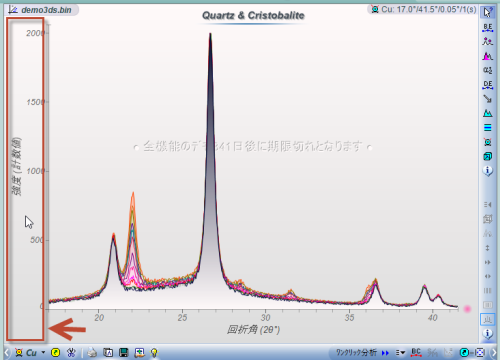
Task: Click the BE background edit tool
Action: pyautogui.click(x=488, y=27)
